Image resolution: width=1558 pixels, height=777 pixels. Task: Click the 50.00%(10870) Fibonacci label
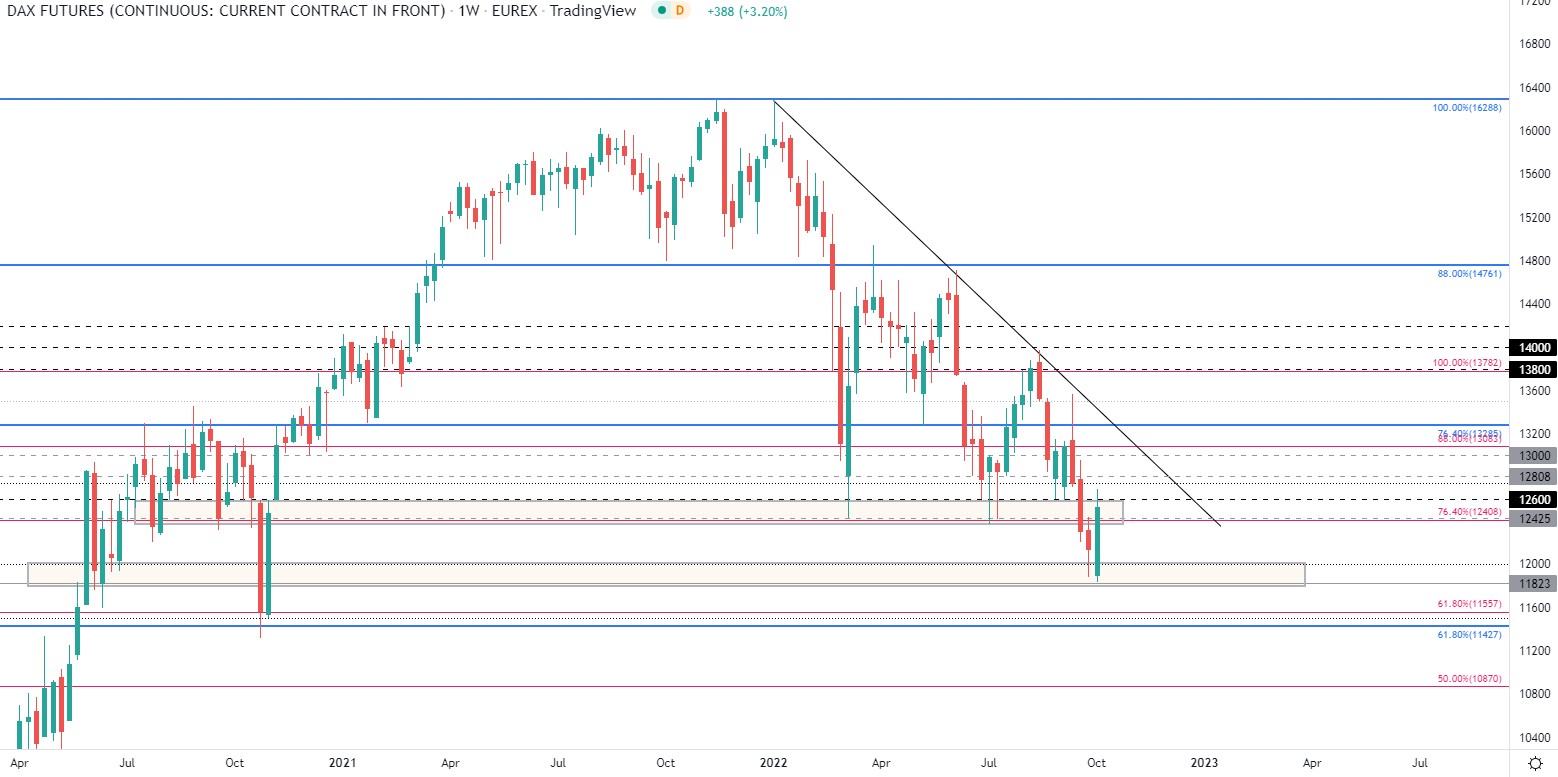(x=1470, y=678)
